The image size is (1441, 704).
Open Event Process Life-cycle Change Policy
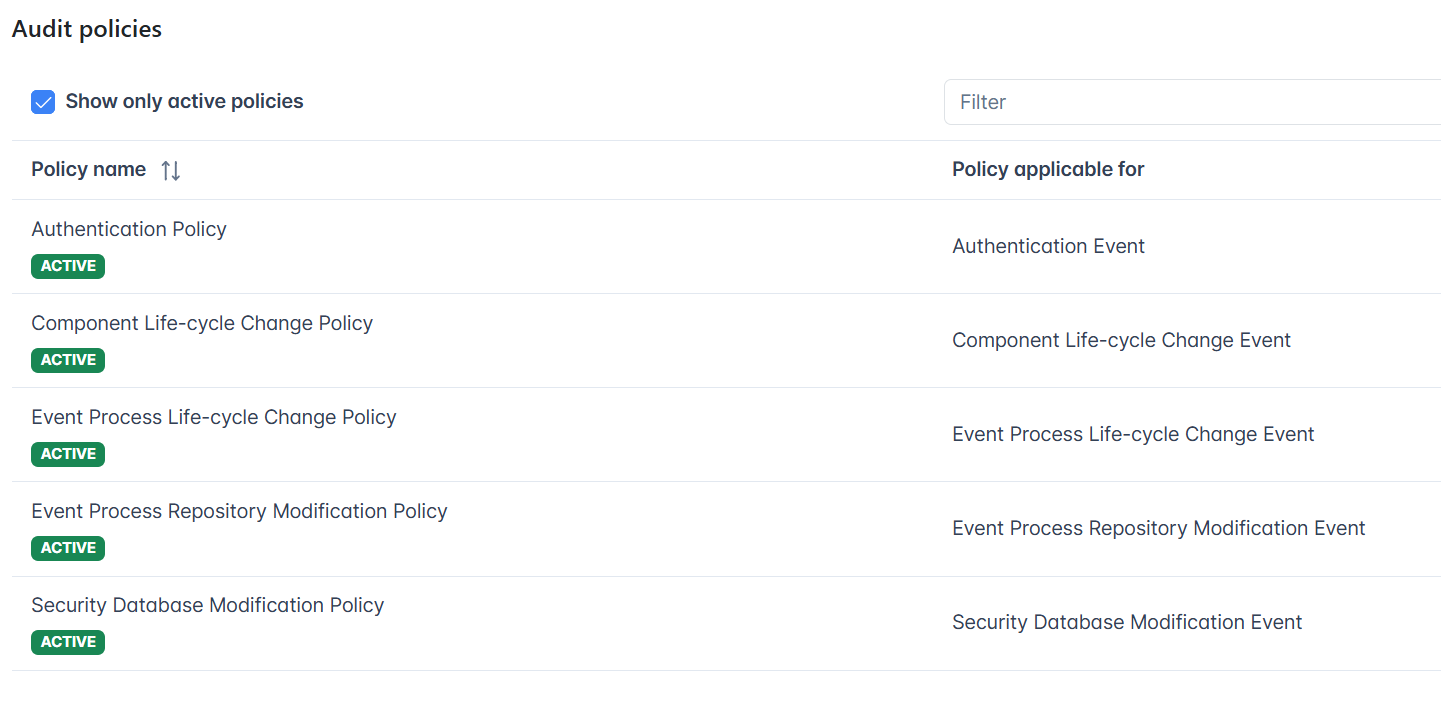click(x=214, y=417)
